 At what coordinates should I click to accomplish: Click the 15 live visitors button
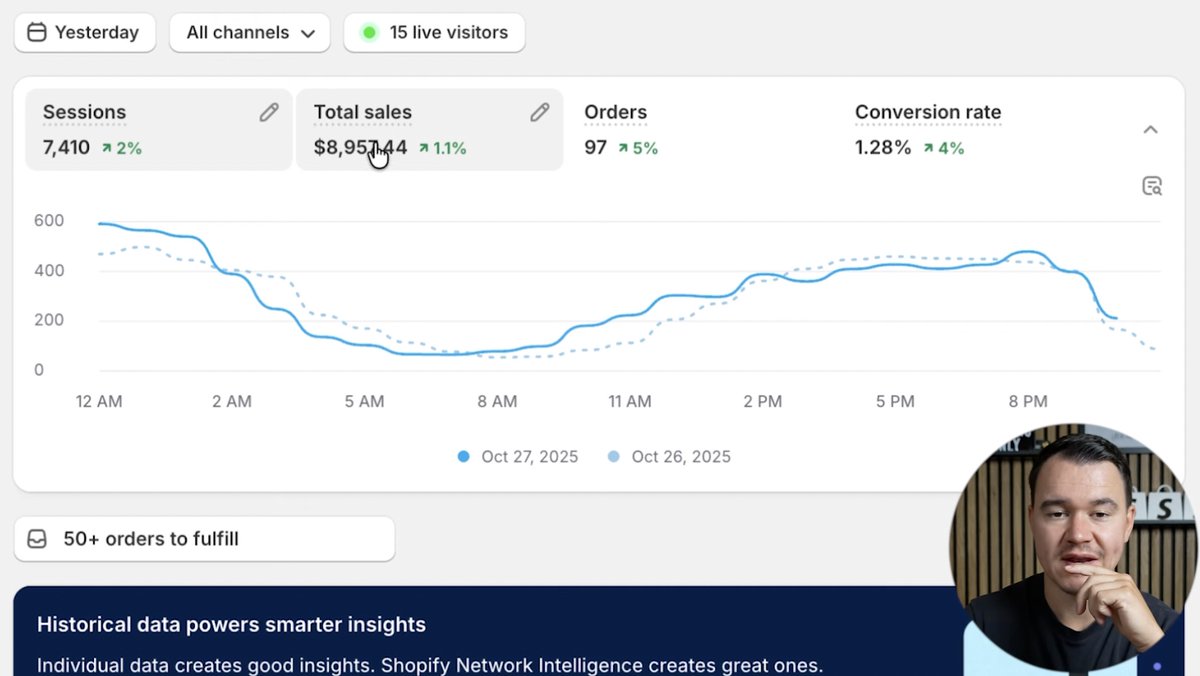click(434, 32)
